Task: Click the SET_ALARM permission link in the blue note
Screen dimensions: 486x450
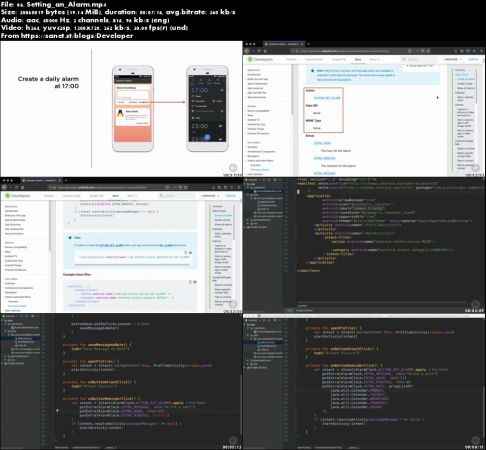Action: 166,245
